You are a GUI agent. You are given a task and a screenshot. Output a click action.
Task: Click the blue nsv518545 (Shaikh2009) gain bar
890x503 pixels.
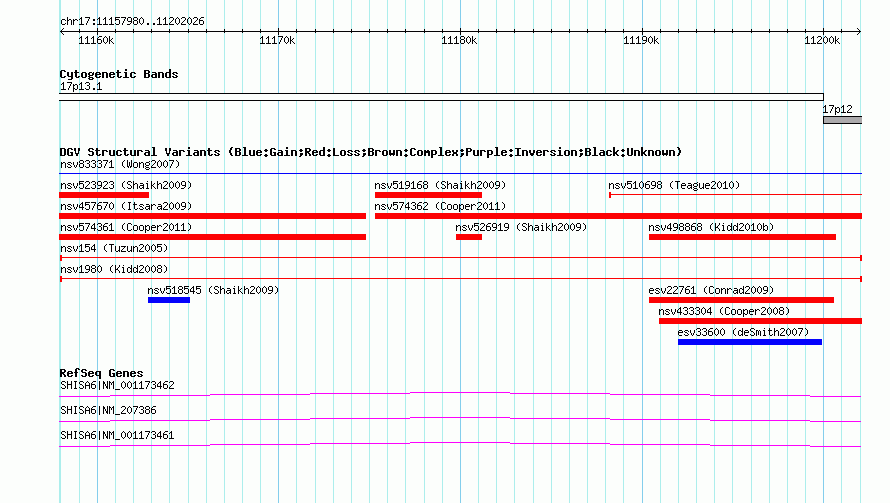click(x=169, y=300)
